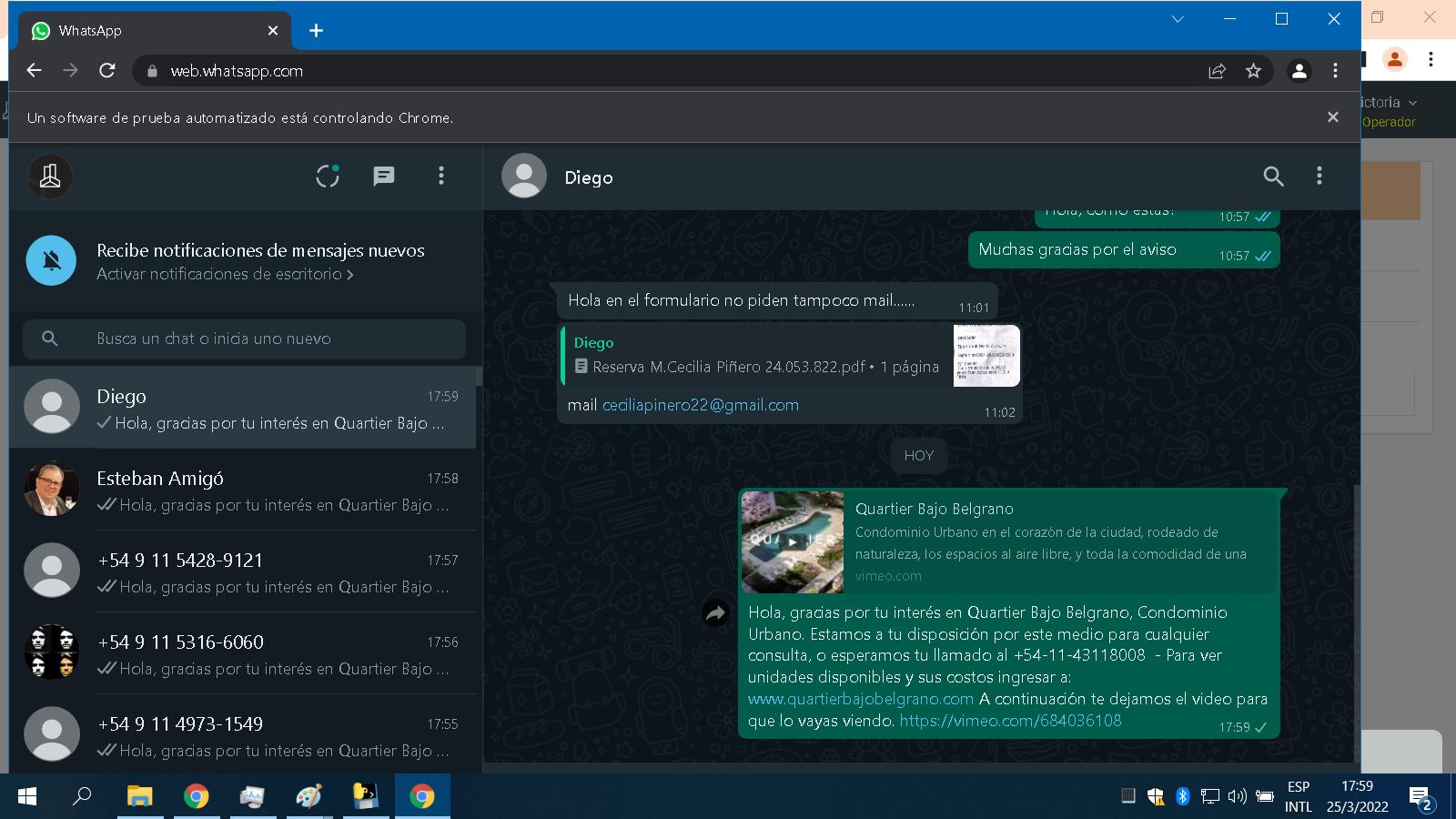
Task: Click the muted notifications bell icon
Action: tap(52, 260)
